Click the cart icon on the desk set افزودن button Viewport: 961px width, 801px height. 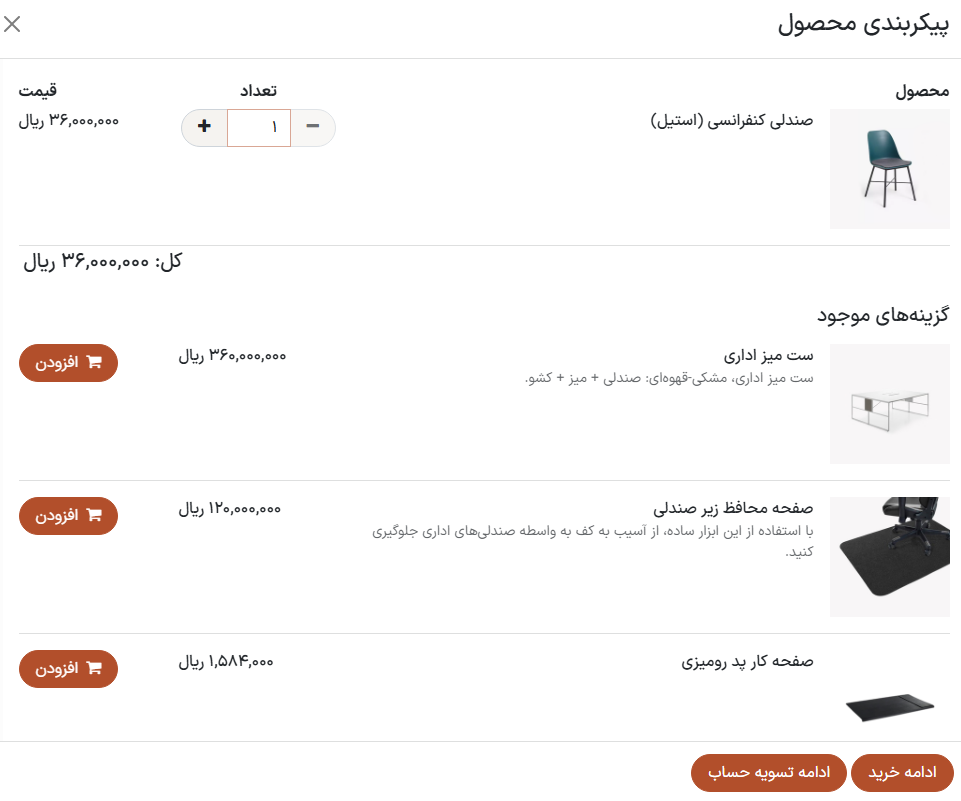tap(94, 363)
